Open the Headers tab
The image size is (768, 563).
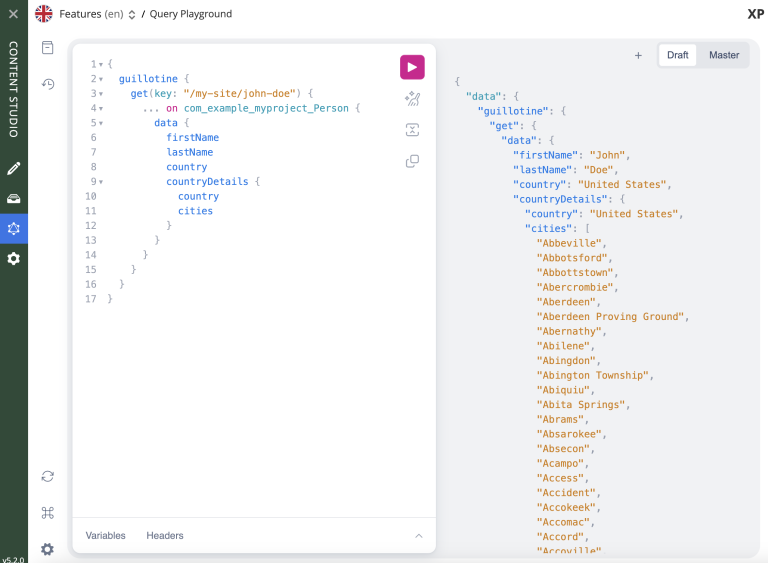pyautogui.click(x=165, y=536)
